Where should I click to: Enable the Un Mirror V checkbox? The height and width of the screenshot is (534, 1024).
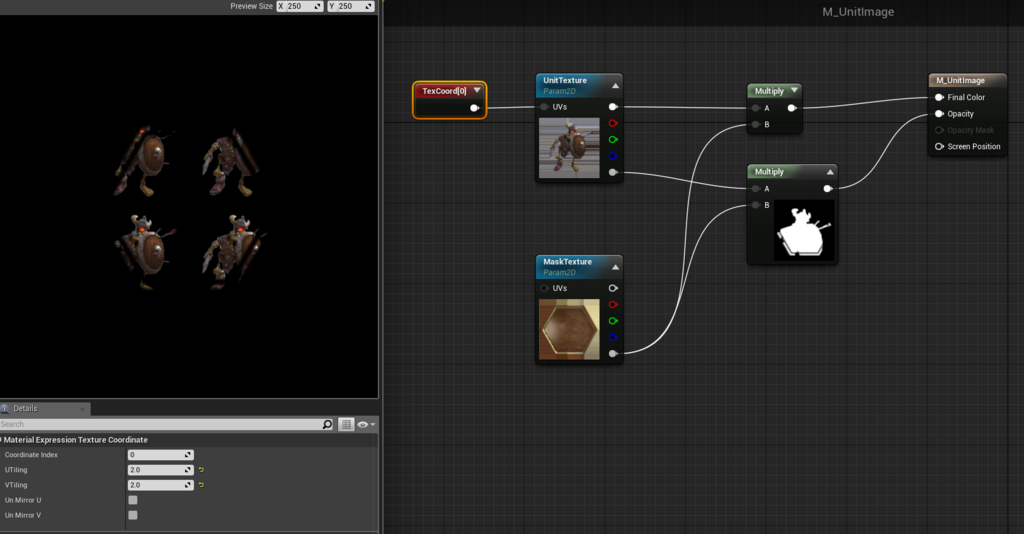(133, 515)
